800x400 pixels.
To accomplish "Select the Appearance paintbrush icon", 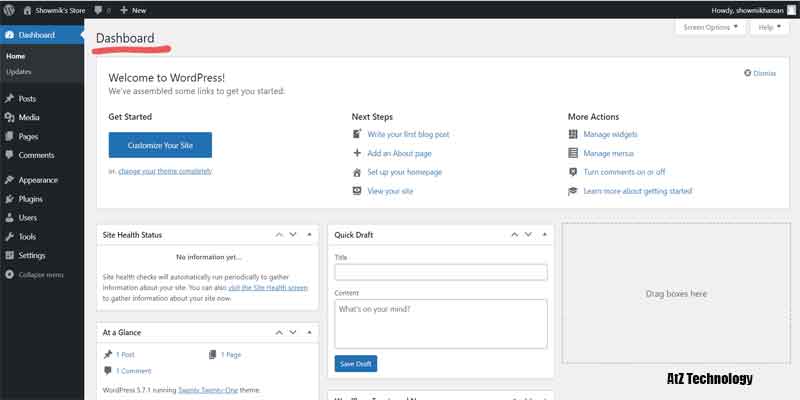I will click(x=9, y=180).
